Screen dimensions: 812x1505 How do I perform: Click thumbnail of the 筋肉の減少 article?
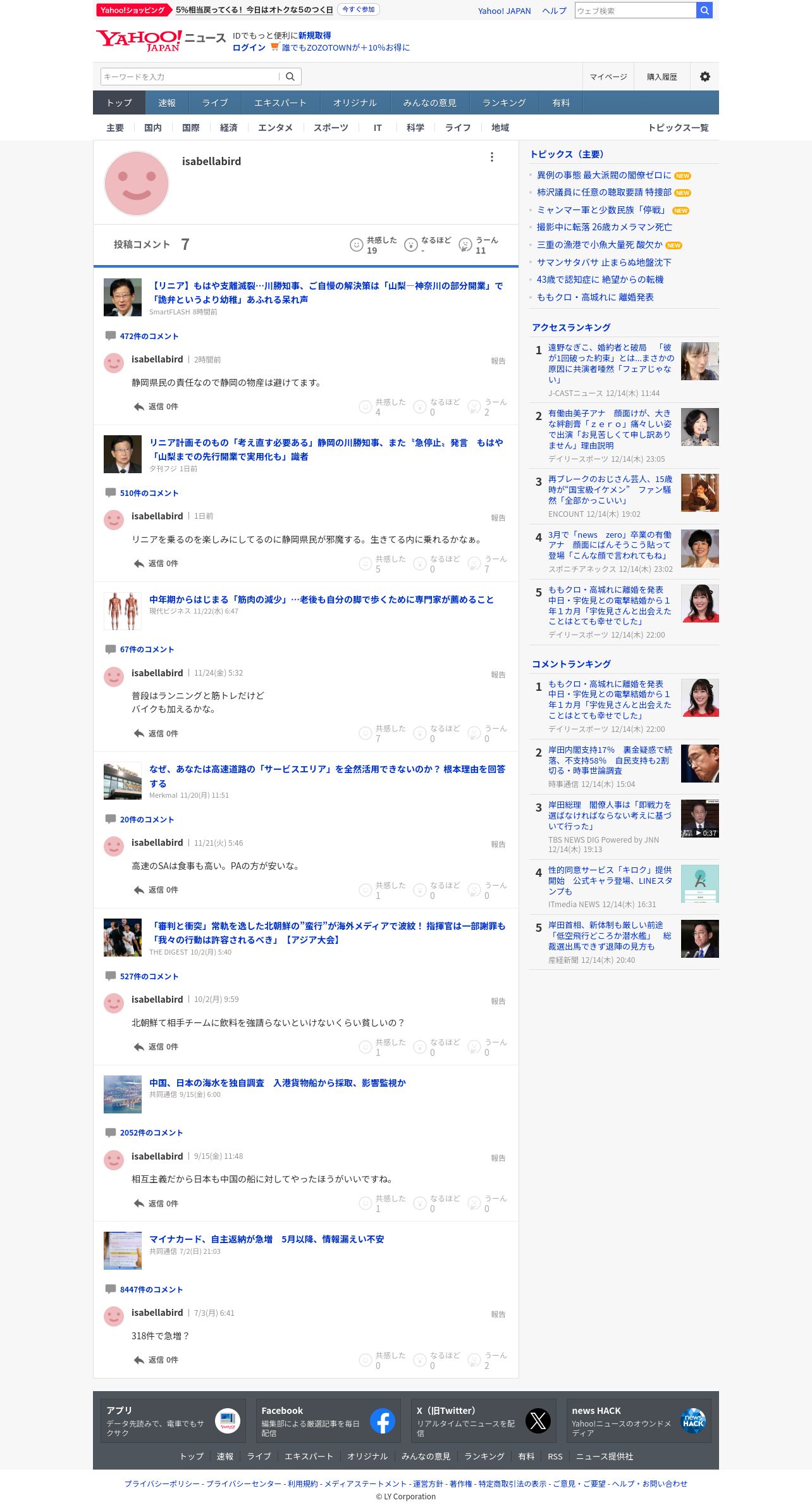pyautogui.click(x=123, y=611)
